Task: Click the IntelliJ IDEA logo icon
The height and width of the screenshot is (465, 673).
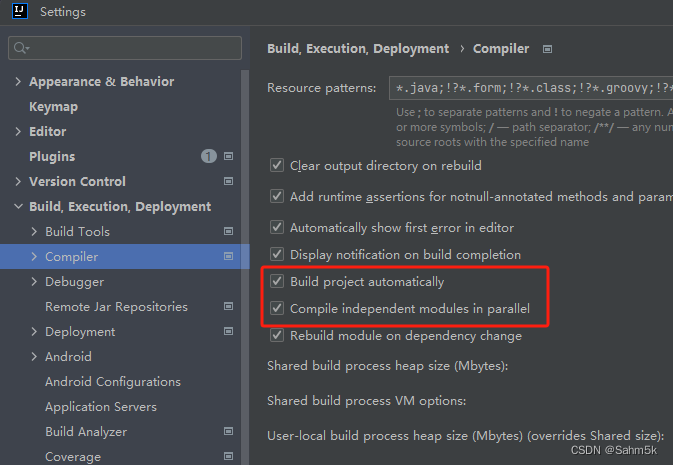Action: [20, 11]
